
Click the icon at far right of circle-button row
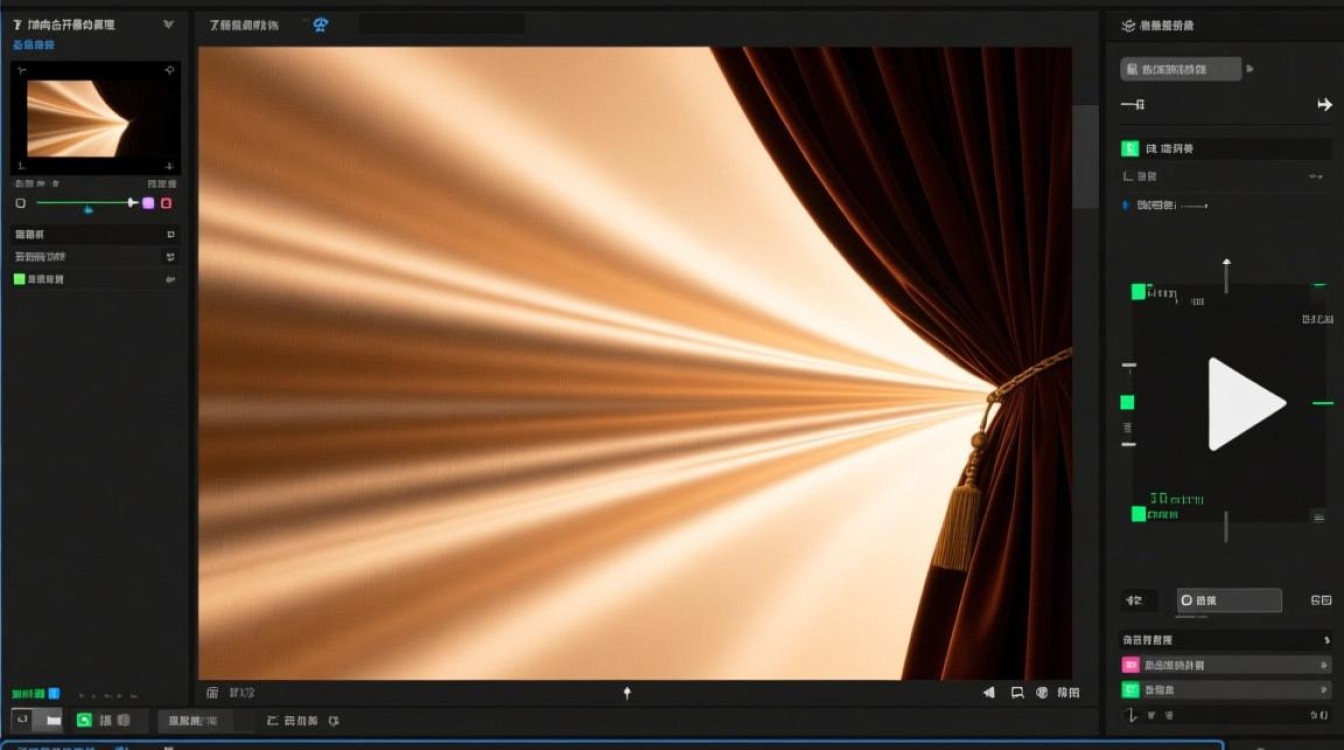[x=1321, y=600]
